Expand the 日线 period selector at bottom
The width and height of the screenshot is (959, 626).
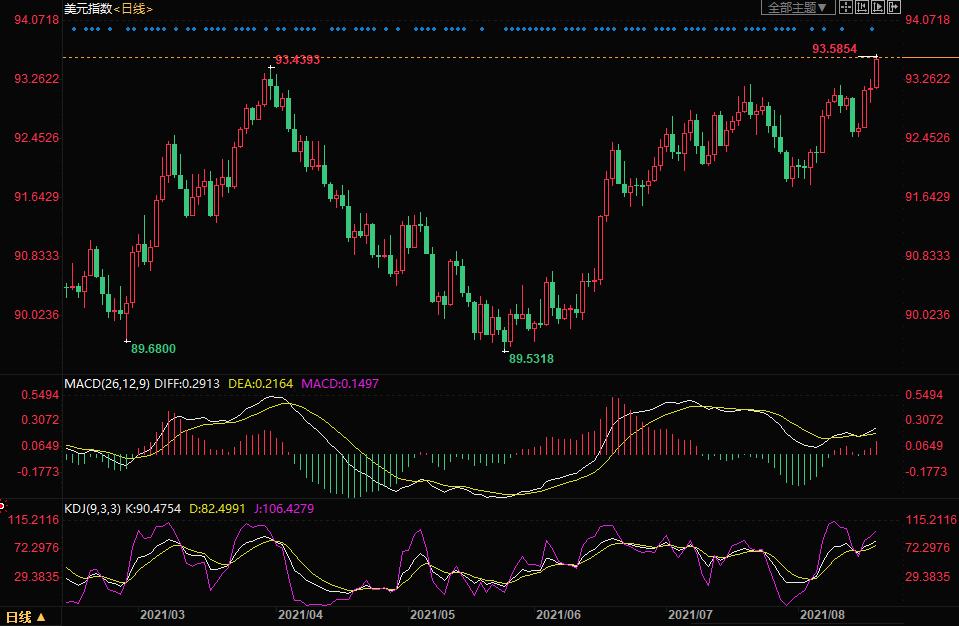click(26, 617)
